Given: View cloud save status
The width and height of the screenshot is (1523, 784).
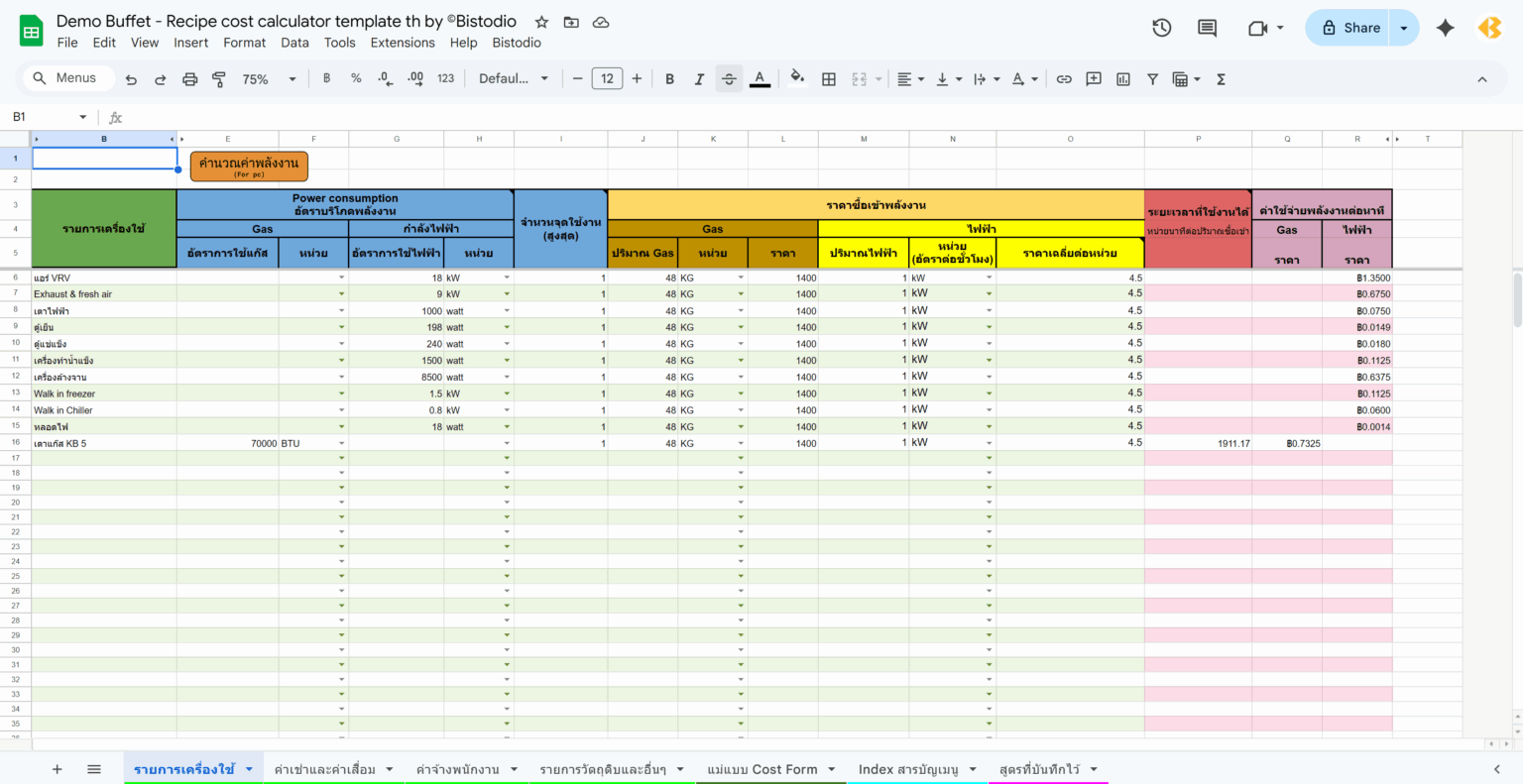Looking at the screenshot, I should point(601,22).
